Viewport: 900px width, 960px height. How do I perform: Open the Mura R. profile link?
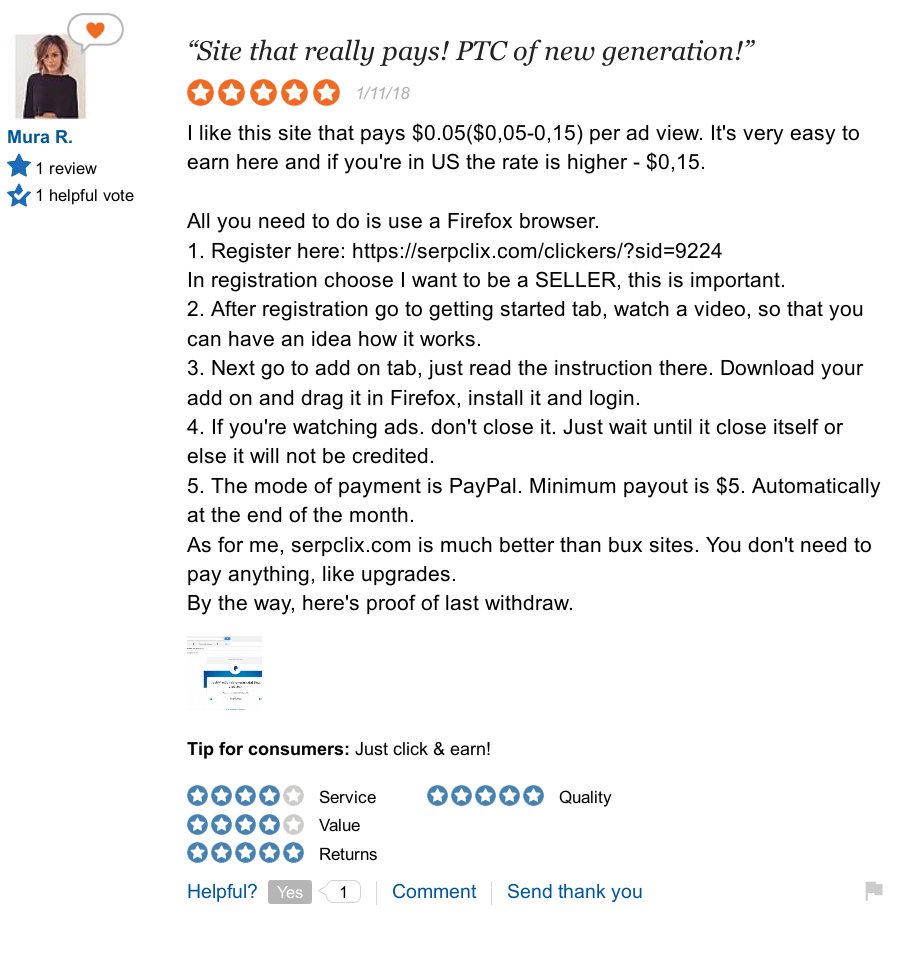point(40,137)
